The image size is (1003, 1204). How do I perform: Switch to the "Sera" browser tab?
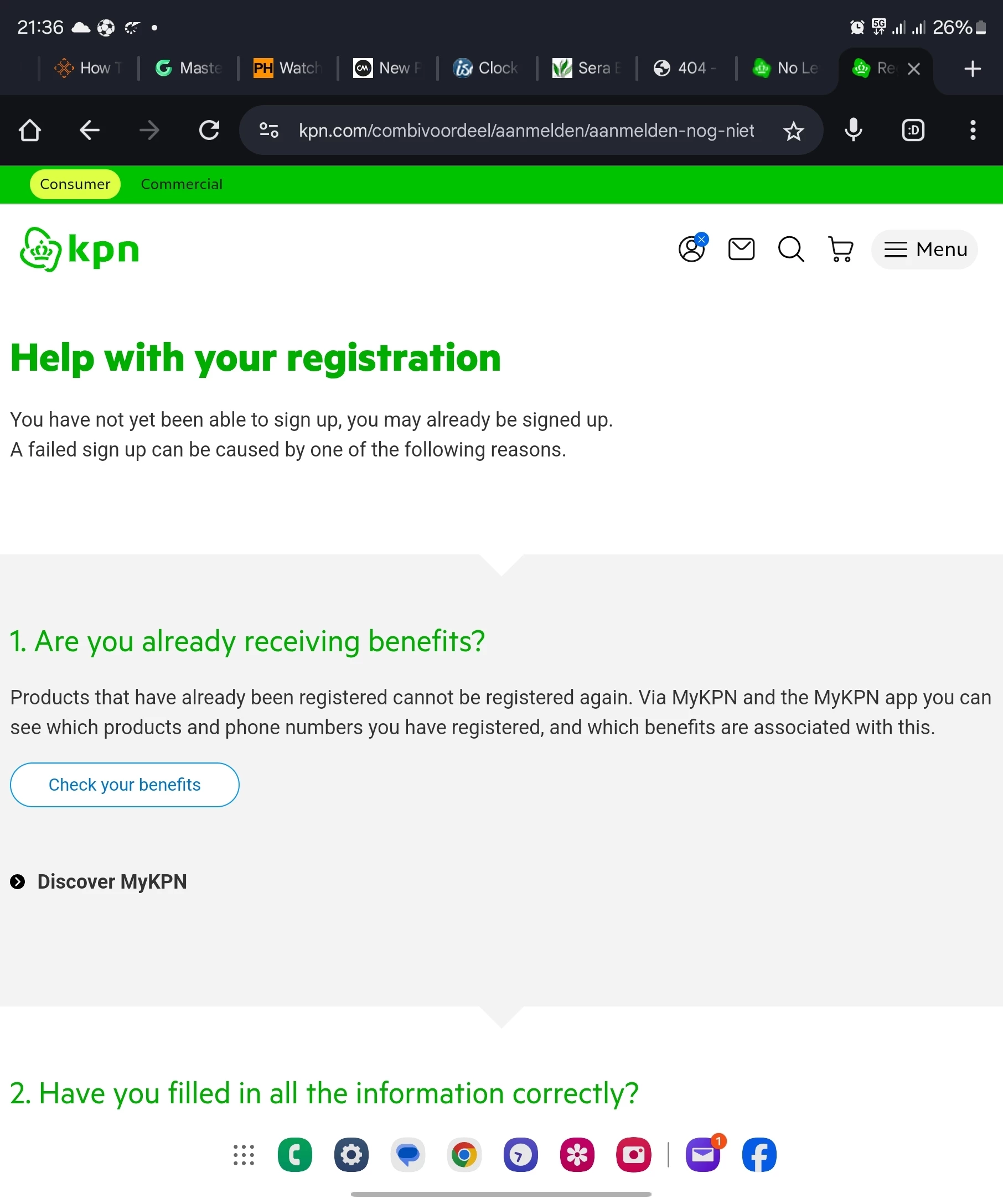(587, 68)
